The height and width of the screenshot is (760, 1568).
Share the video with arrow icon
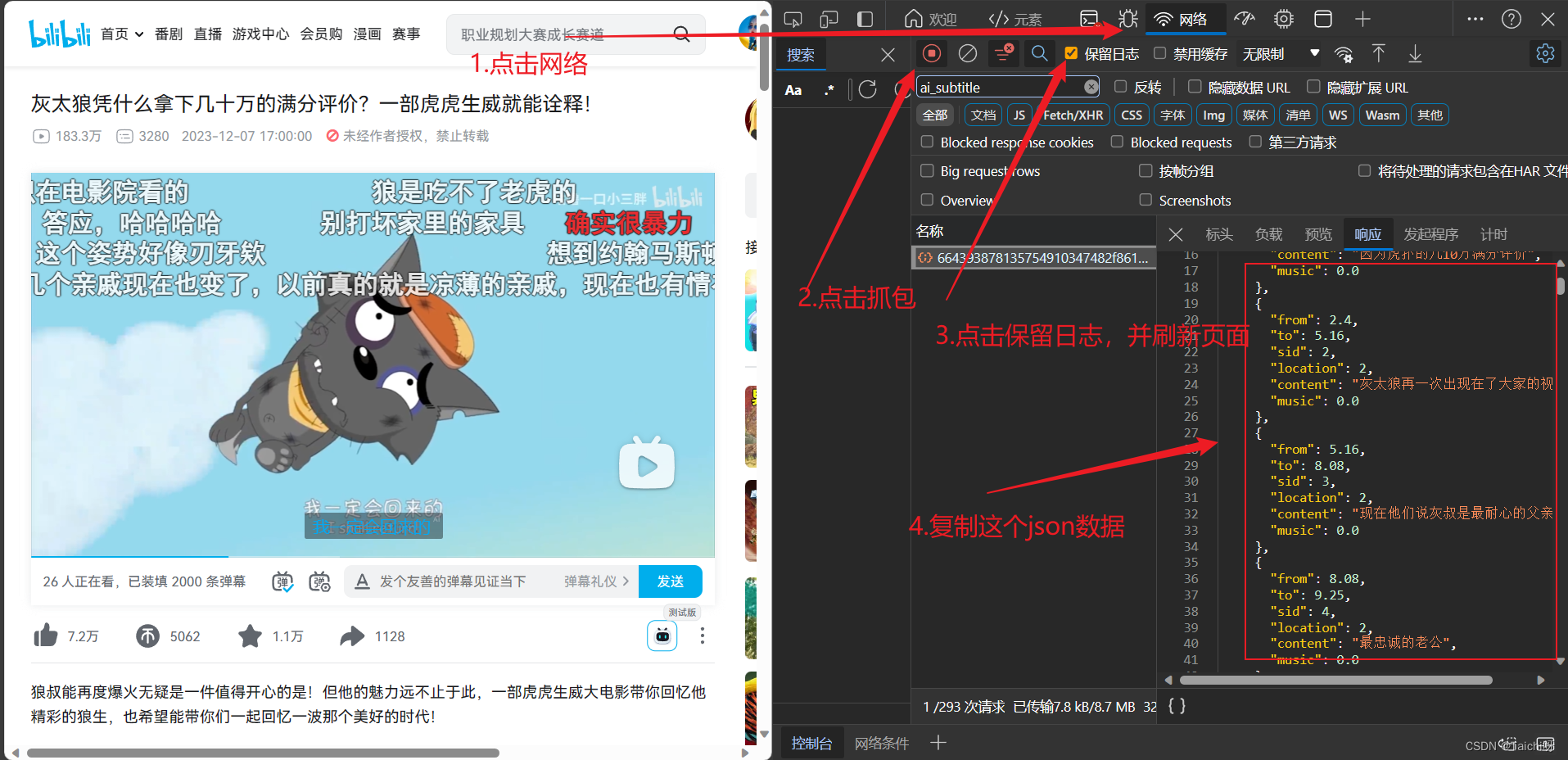352,636
